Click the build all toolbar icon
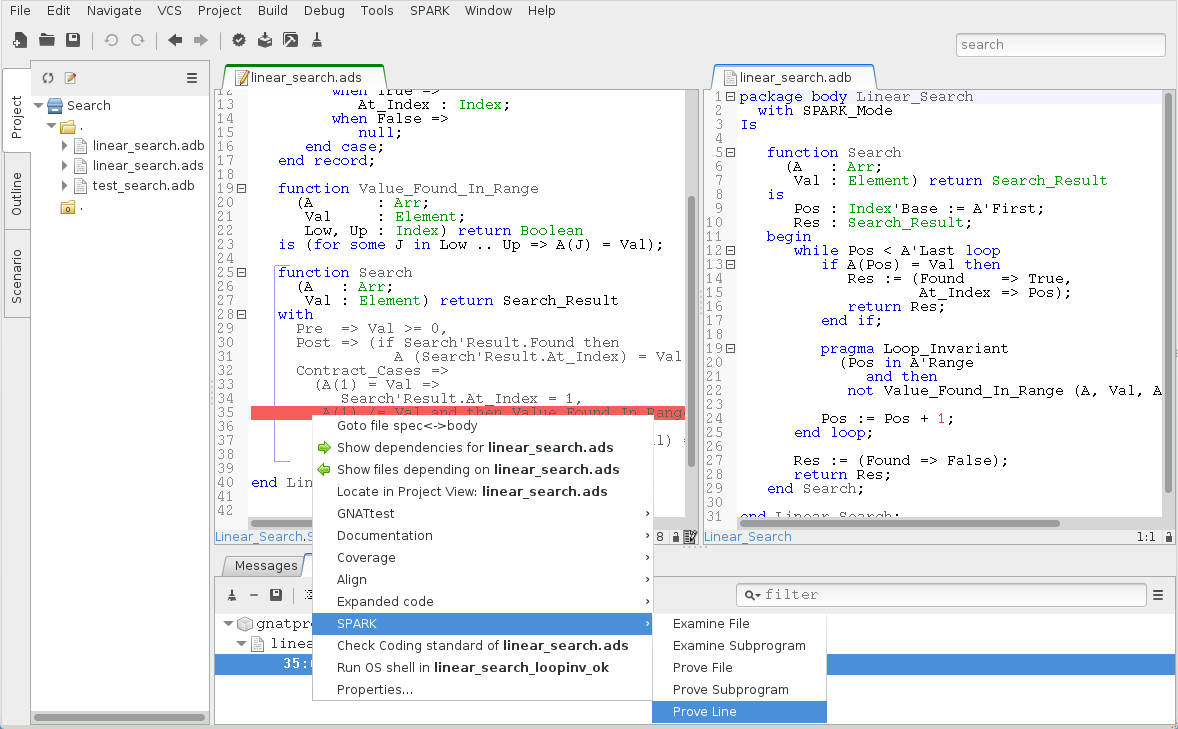Viewport: 1178px width, 729px height. point(264,40)
